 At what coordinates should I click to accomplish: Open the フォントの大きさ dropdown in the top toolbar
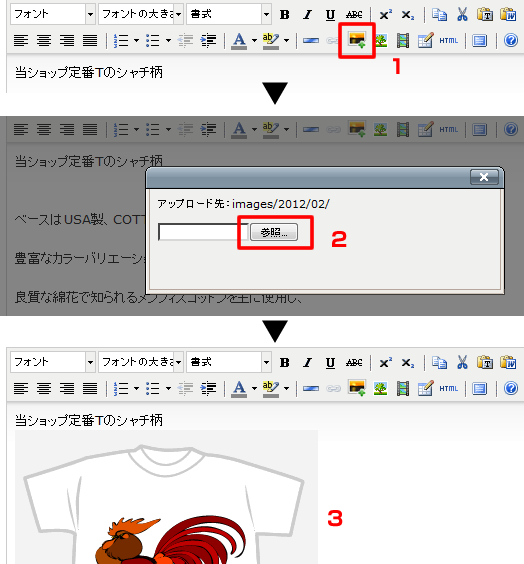(141, 14)
